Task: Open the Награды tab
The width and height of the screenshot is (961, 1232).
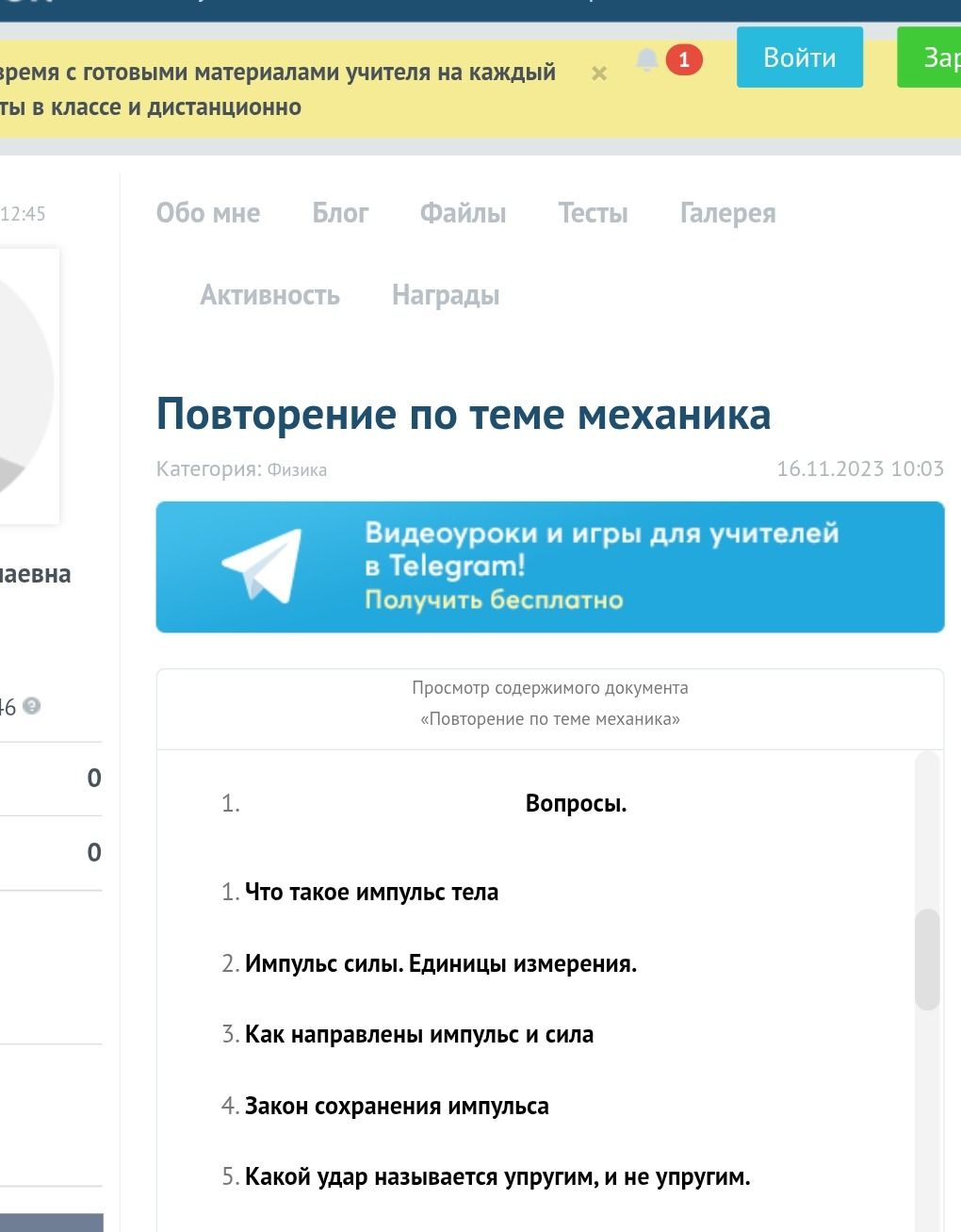Action: (x=446, y=295)
